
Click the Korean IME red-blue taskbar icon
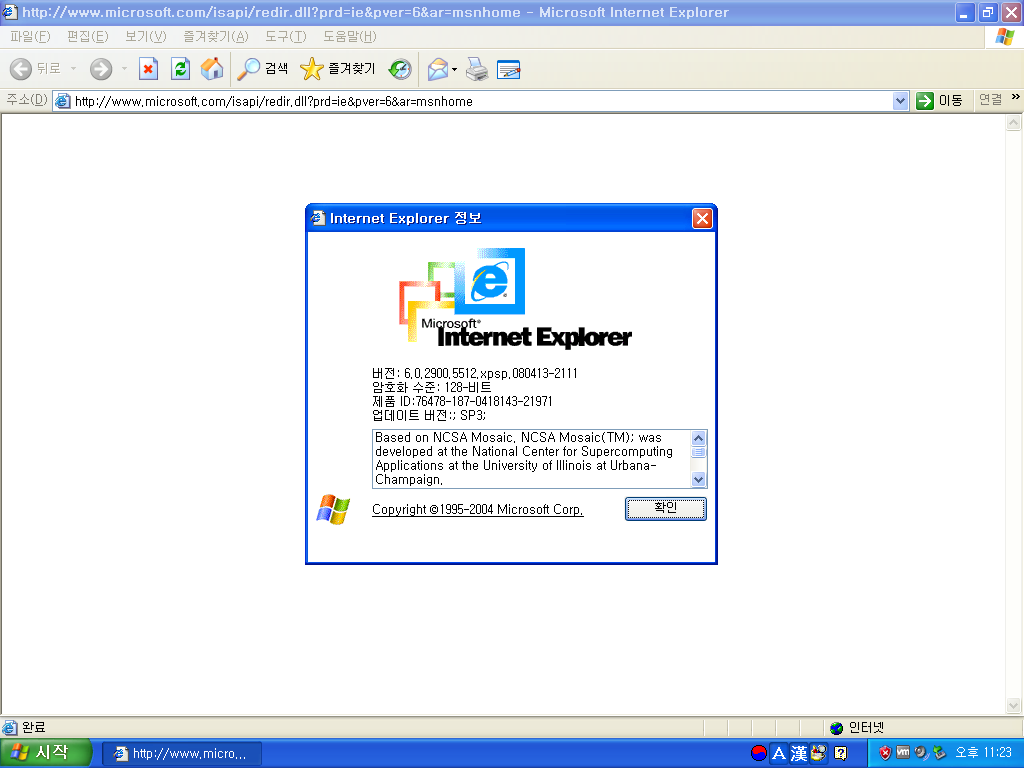tap(758, 753)
